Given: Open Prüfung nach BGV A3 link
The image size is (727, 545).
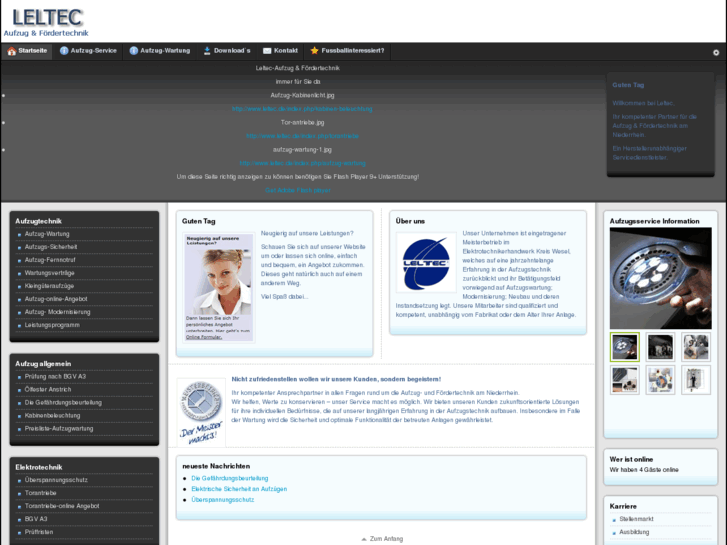Looking at the screenshot, I should [55, 377].
